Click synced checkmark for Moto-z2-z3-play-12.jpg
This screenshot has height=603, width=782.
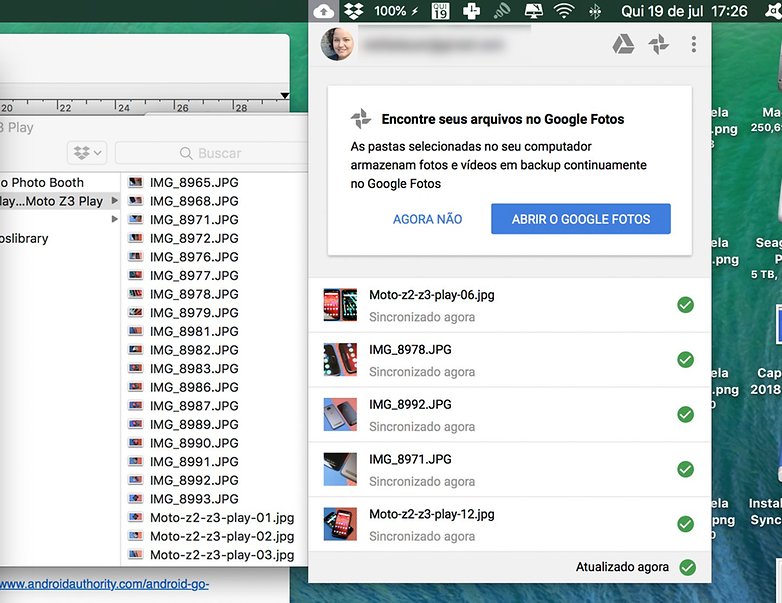click(x=686, y=524)
